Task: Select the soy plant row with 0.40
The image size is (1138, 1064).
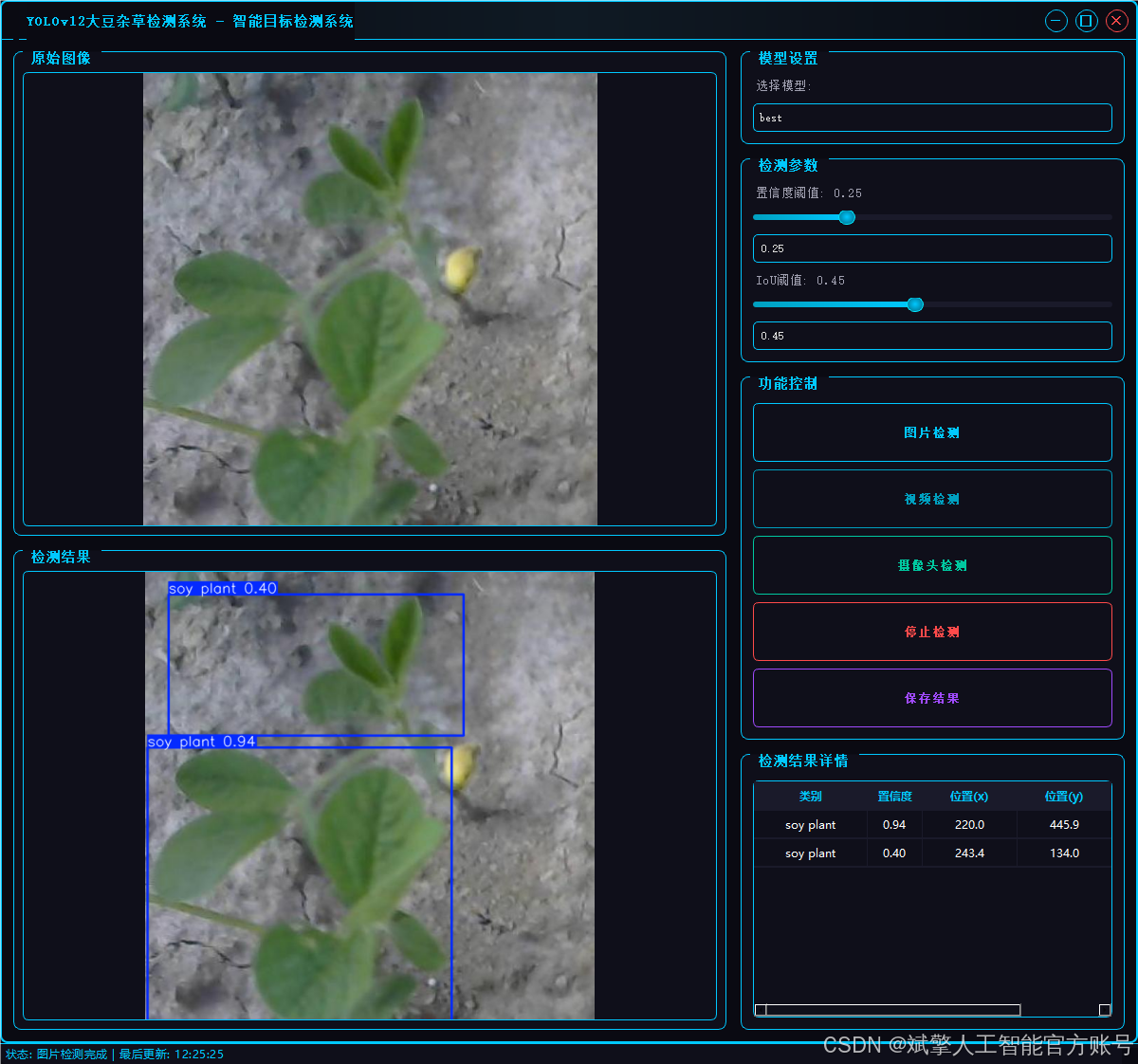Action: click(x=932, y=853)
